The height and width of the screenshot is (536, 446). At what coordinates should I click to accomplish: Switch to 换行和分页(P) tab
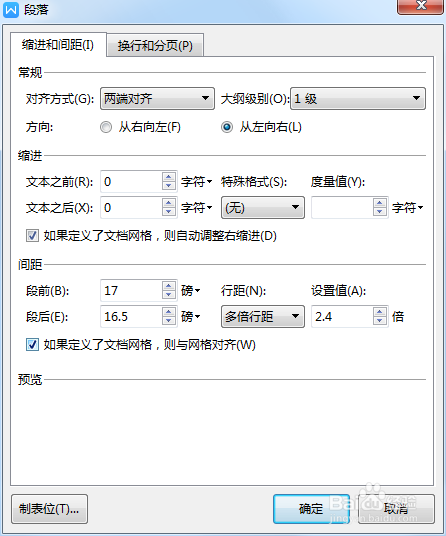(x=155, y=45)
